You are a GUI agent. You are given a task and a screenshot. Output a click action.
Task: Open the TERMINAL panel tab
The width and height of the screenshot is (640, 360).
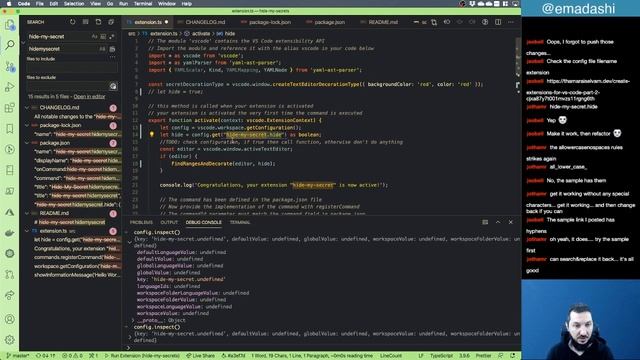coord(240,222)
